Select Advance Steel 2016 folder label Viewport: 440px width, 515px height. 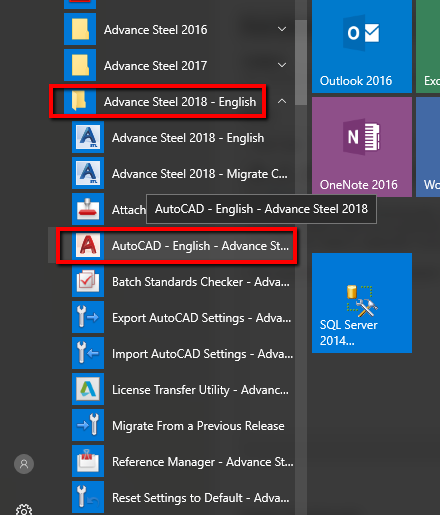[x=156, y=30]
